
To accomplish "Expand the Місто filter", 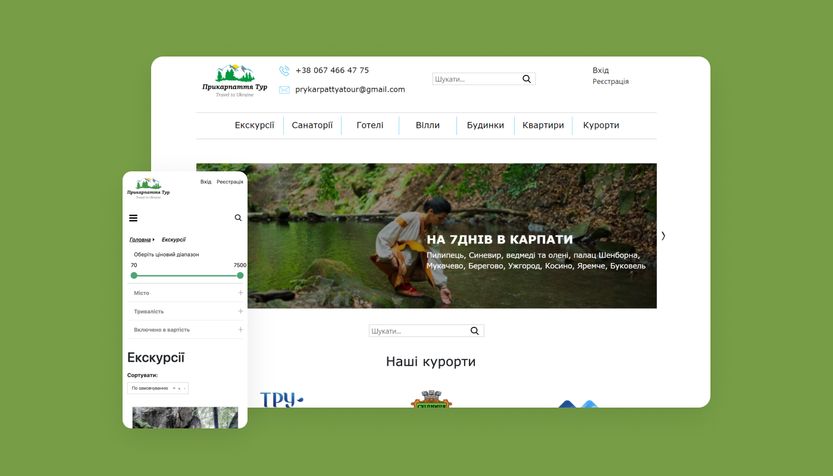I will 241,293.
